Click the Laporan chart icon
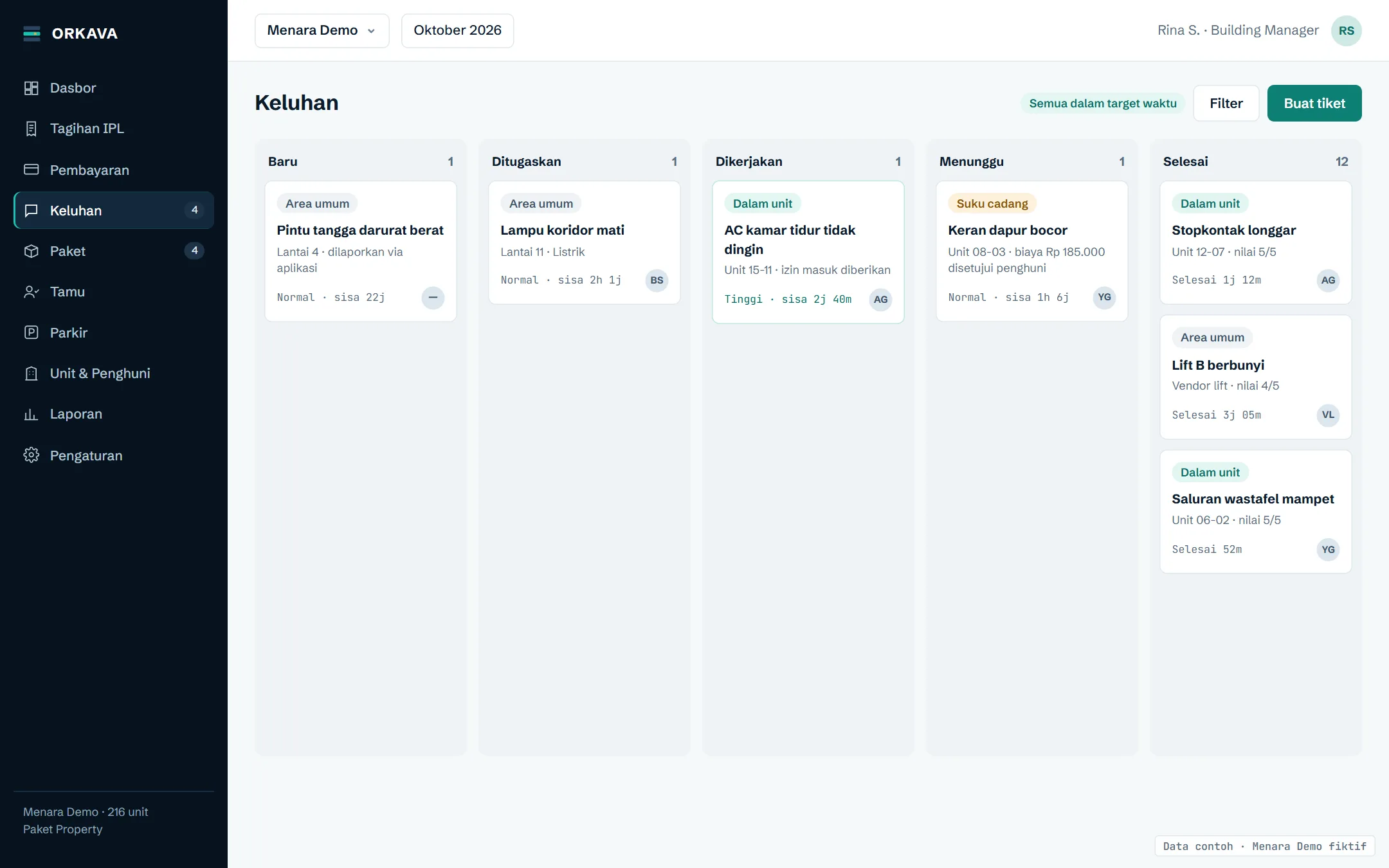The width and height of the screenshot is (1389, 868). click(31, 414)
